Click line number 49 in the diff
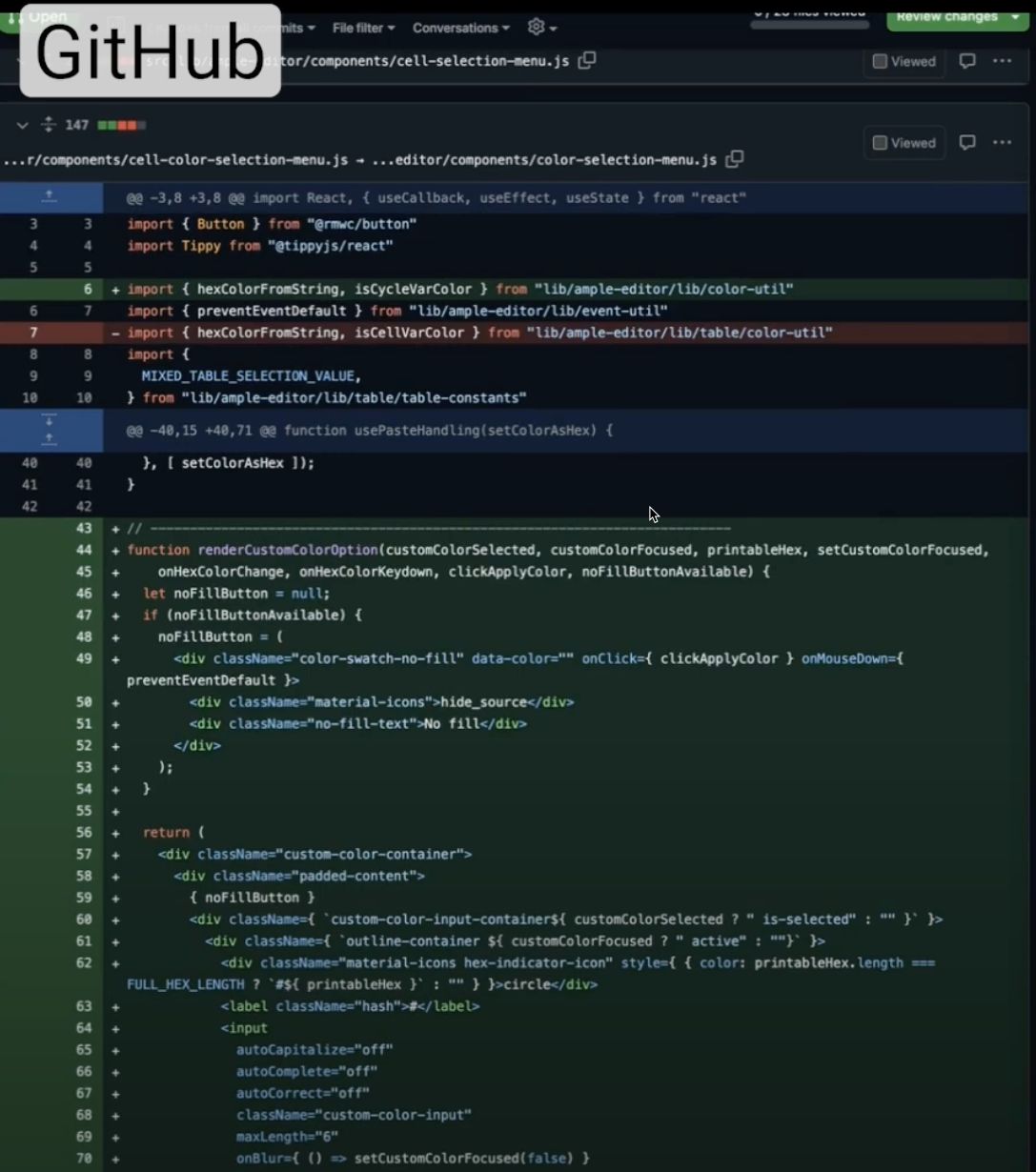Screen dimensions: 1036x1172 [84, 658]
